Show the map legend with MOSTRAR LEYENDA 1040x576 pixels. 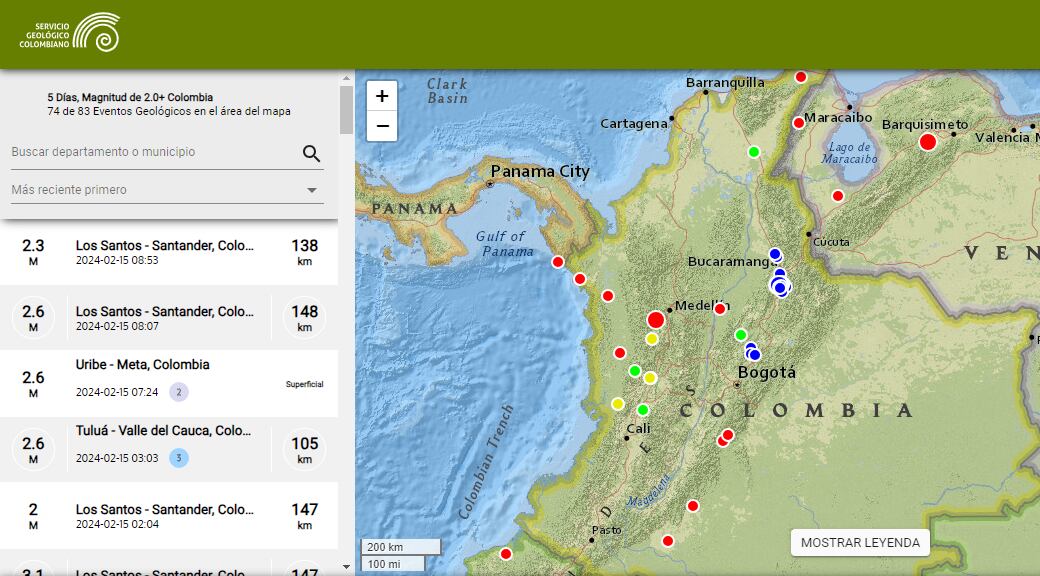[x=860, y=542]
